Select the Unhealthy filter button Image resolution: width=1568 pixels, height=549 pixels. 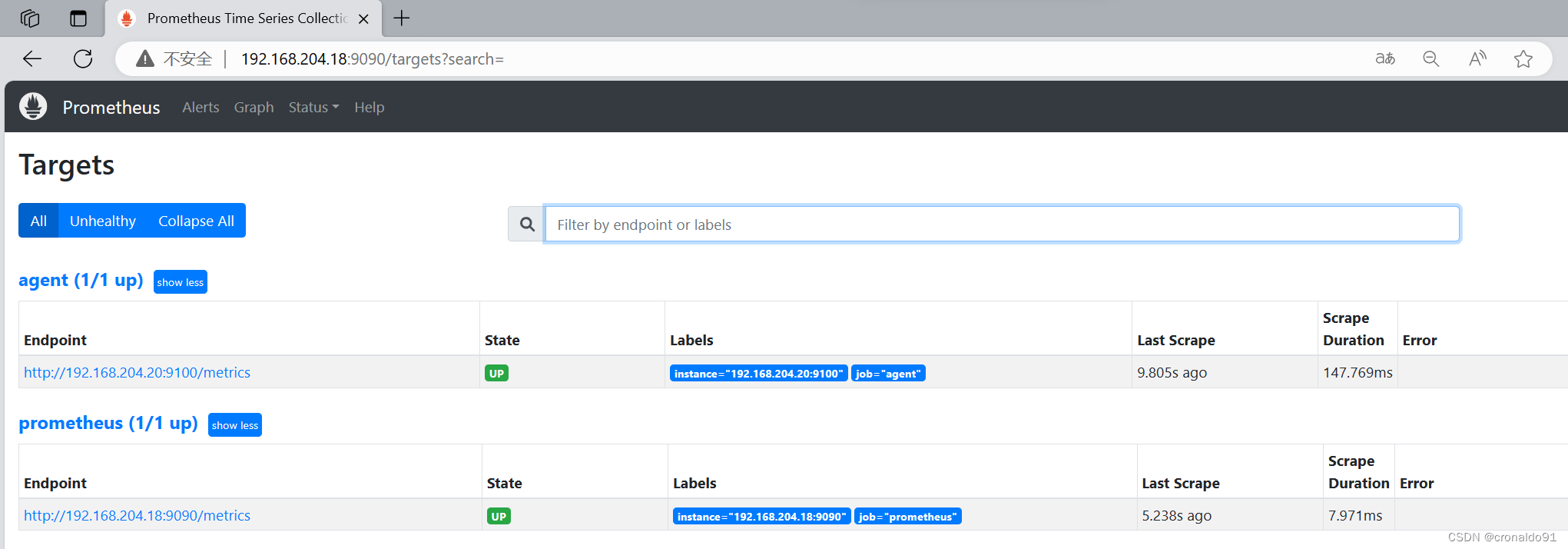click(103, 221)
